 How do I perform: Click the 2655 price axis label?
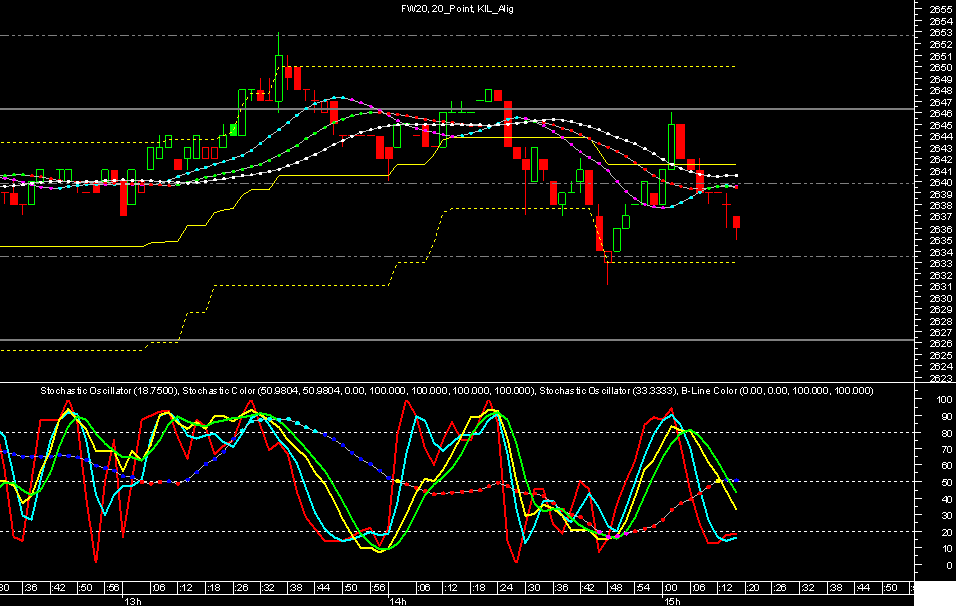[941, 9]
